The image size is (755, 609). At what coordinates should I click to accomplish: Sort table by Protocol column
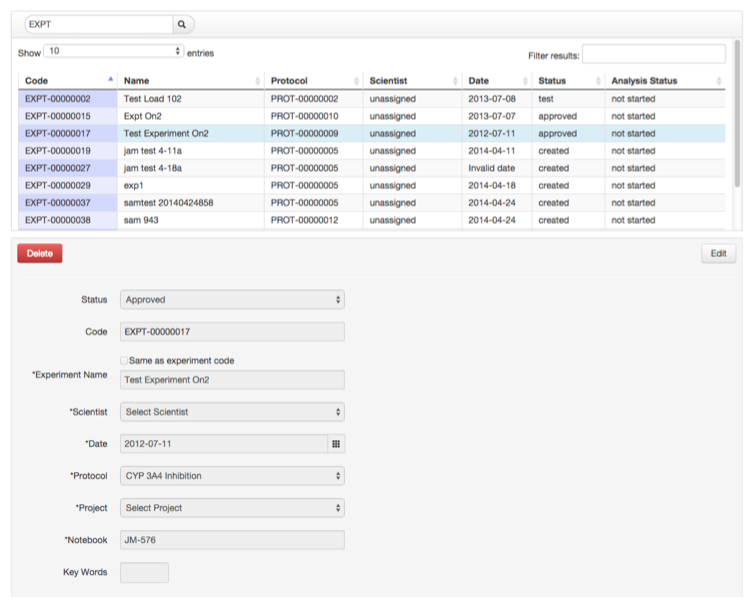point(313,80)
